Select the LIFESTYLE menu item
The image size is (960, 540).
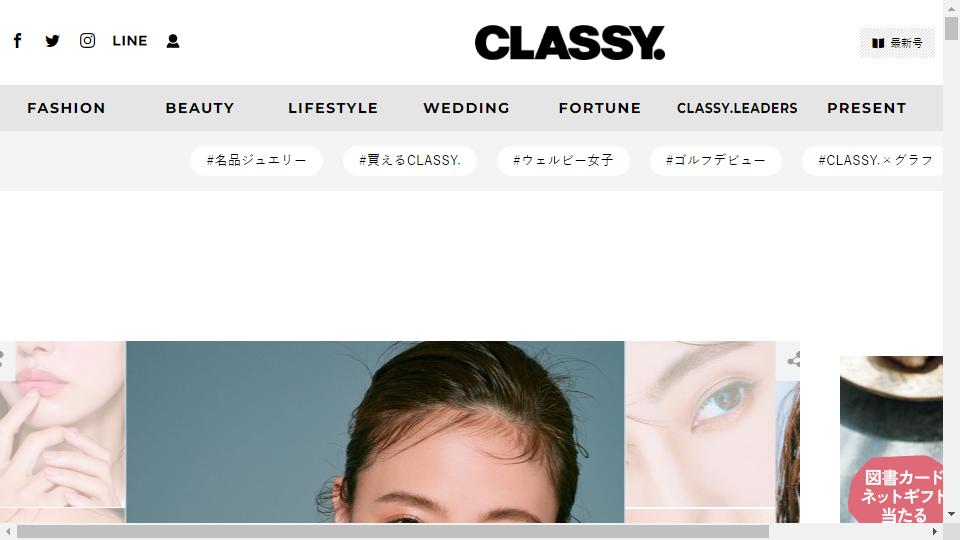point(333,108)
